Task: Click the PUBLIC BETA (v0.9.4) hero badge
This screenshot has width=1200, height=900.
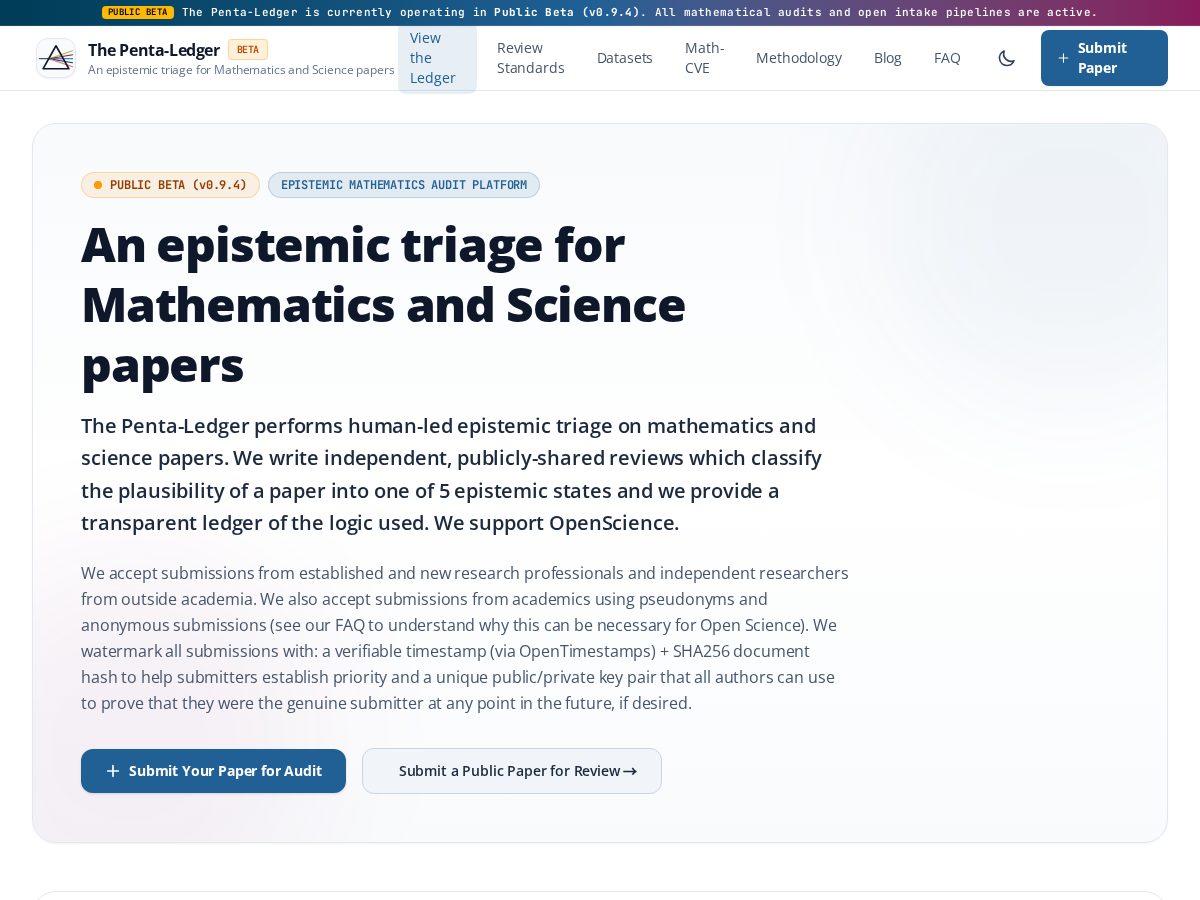Action: click(x=170, y=185)
